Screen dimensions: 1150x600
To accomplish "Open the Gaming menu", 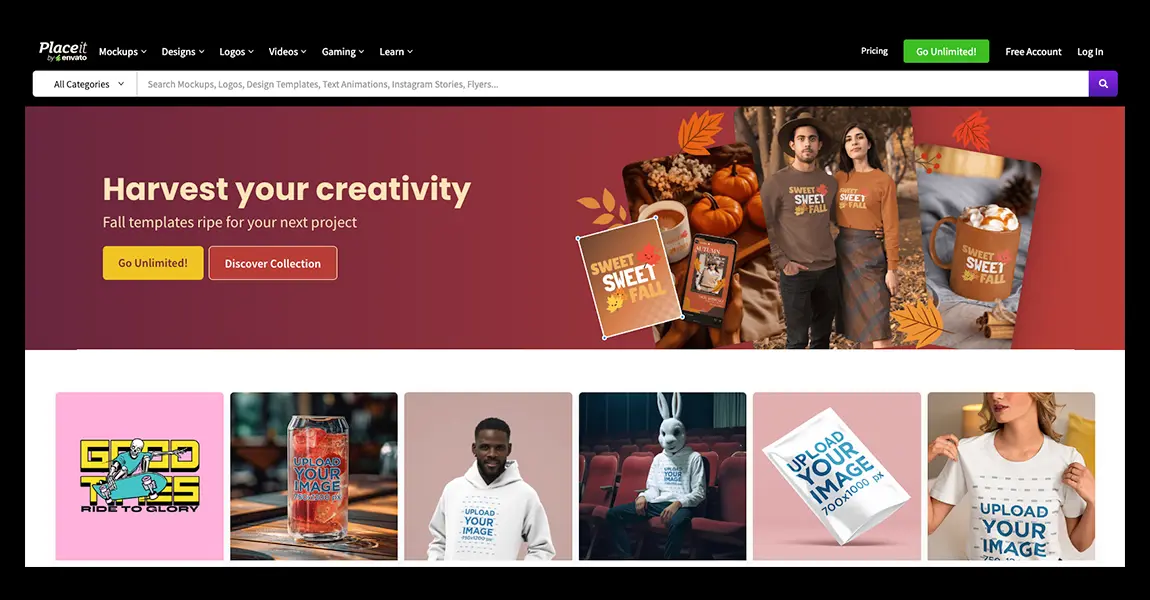I will click(x=343, y=51).
